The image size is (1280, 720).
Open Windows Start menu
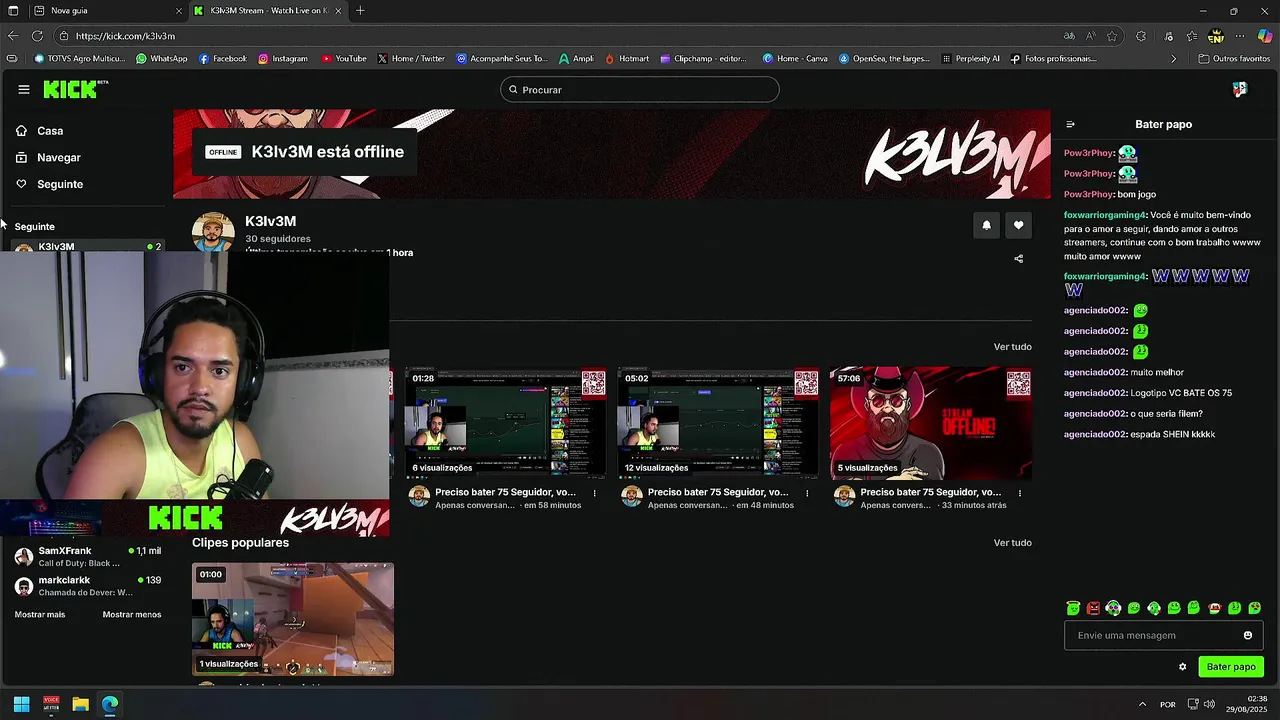pyautogui.click(x=21, y=704)
